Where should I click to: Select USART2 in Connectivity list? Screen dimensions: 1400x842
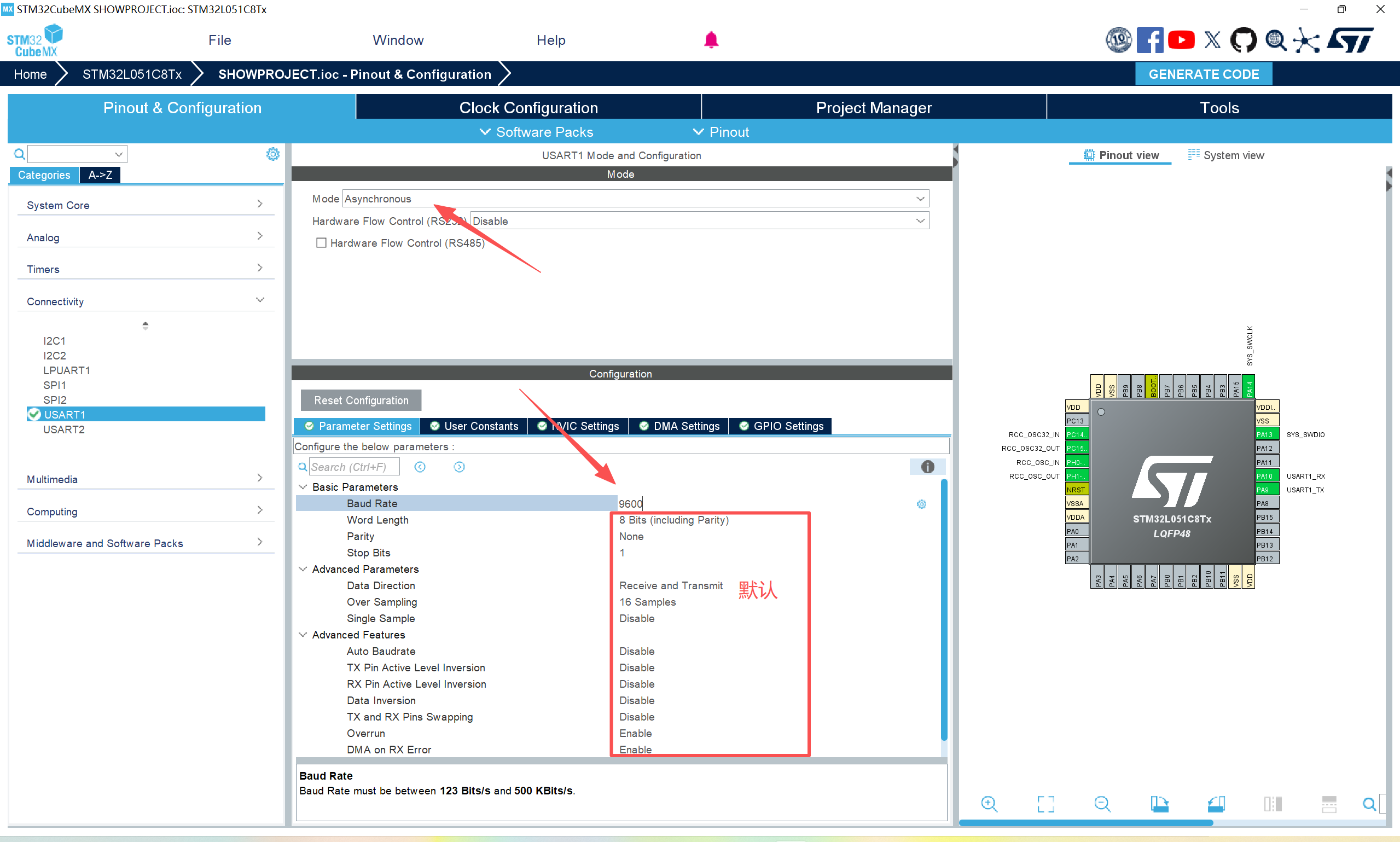click(63, 429)
